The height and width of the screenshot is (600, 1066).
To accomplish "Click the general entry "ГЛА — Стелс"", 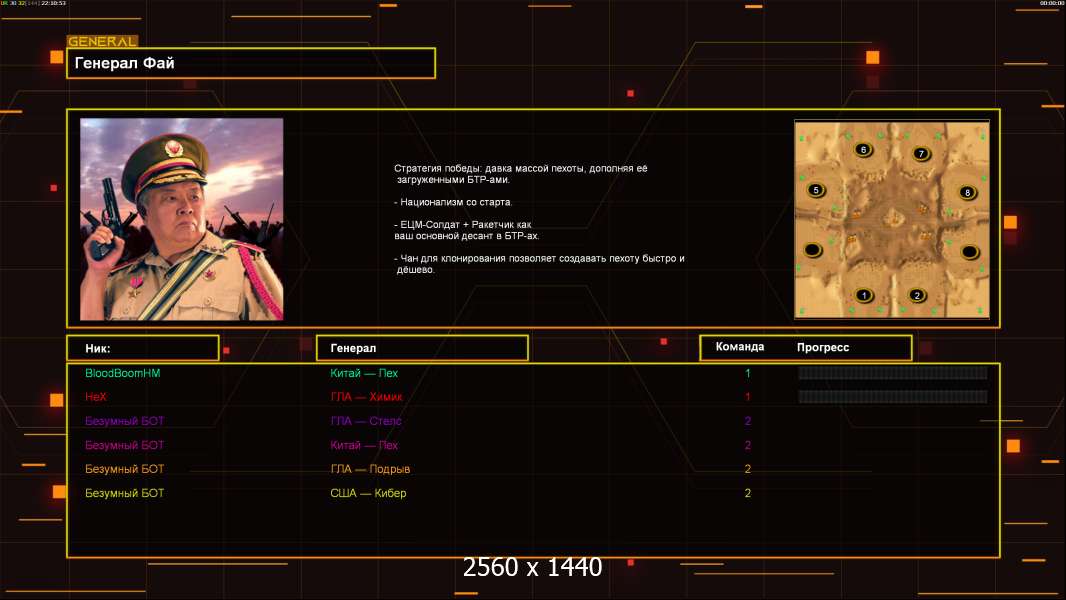I will point(366,421).
